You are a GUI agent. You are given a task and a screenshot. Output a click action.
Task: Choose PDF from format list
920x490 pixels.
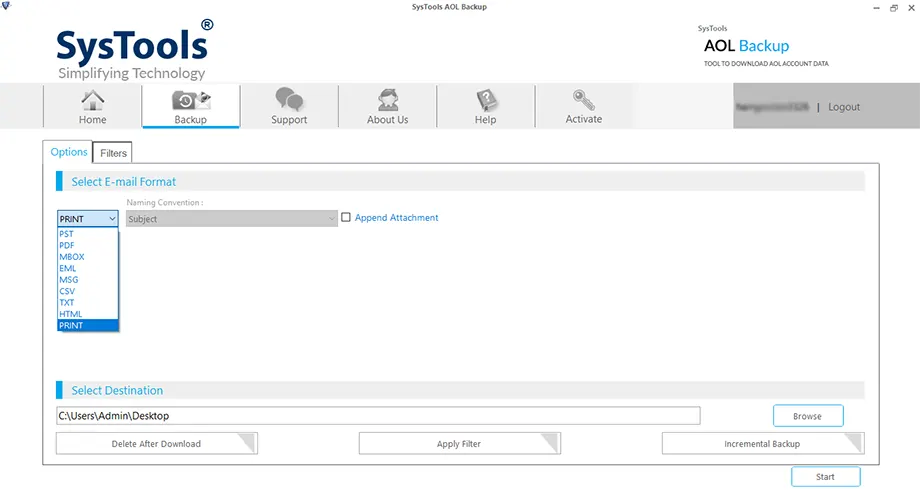tap(88, 245)
